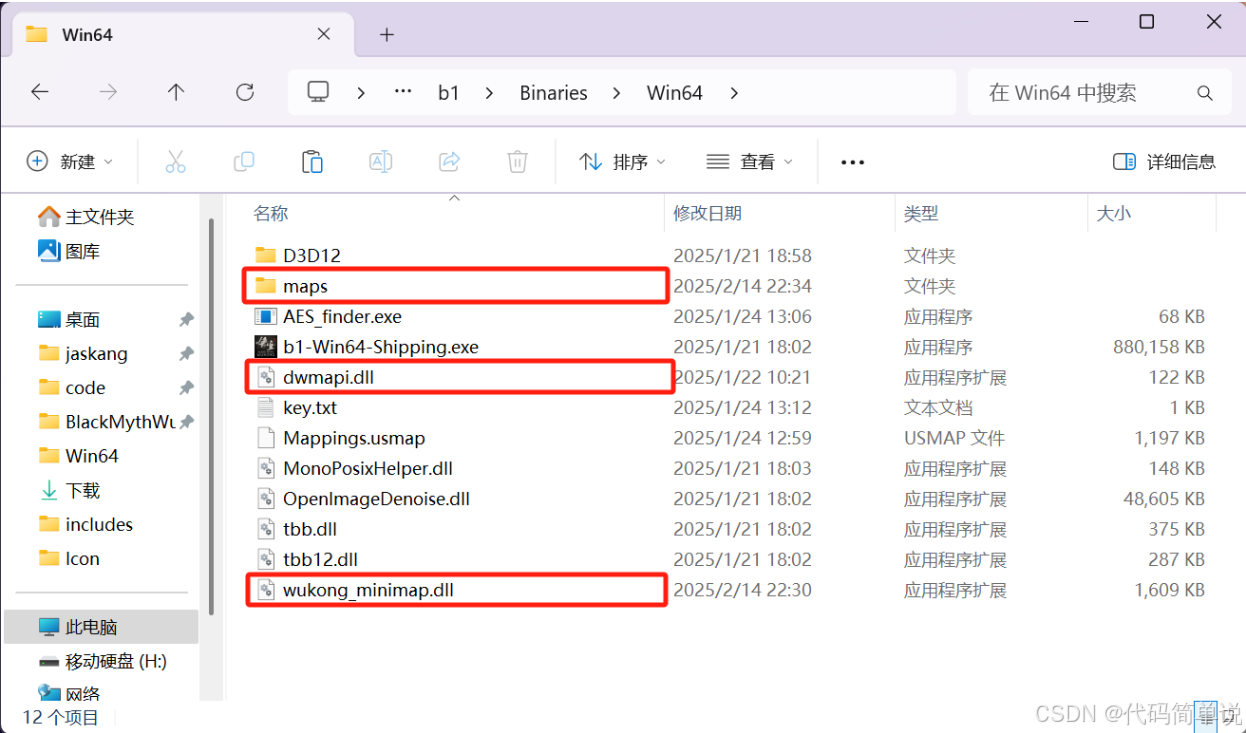Click the Binaries breadcrumb segment
Image resolution: width=1246 pixels, height=733 pixels.
click(553, 92)
